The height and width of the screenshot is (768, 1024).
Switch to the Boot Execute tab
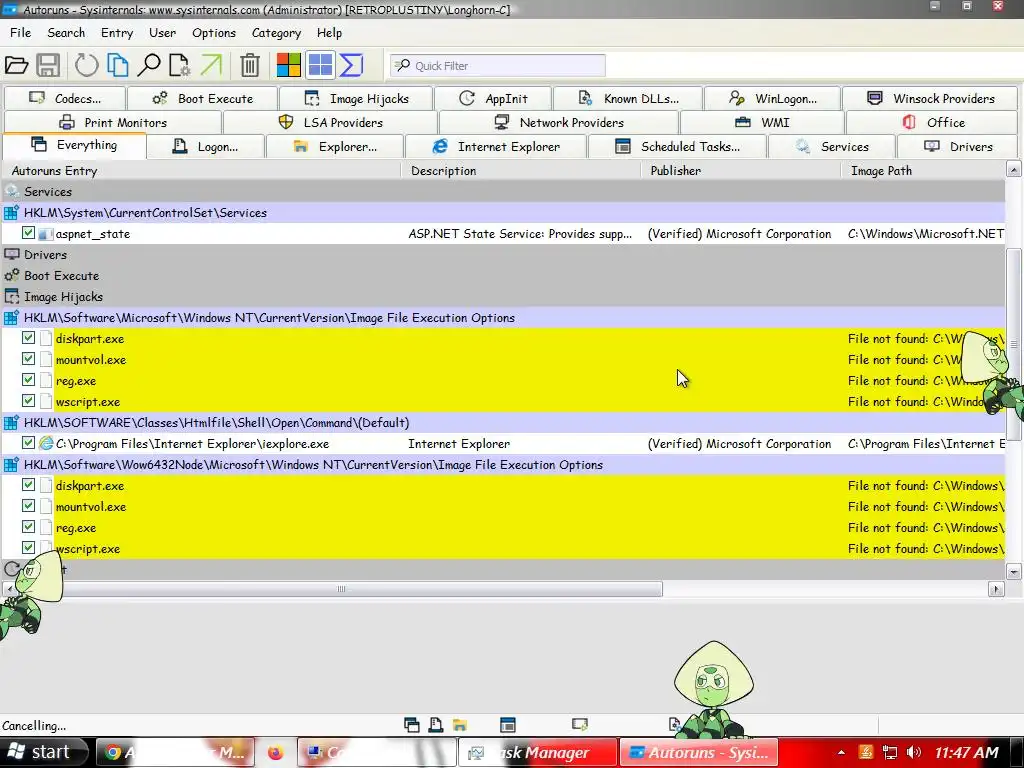202,99
